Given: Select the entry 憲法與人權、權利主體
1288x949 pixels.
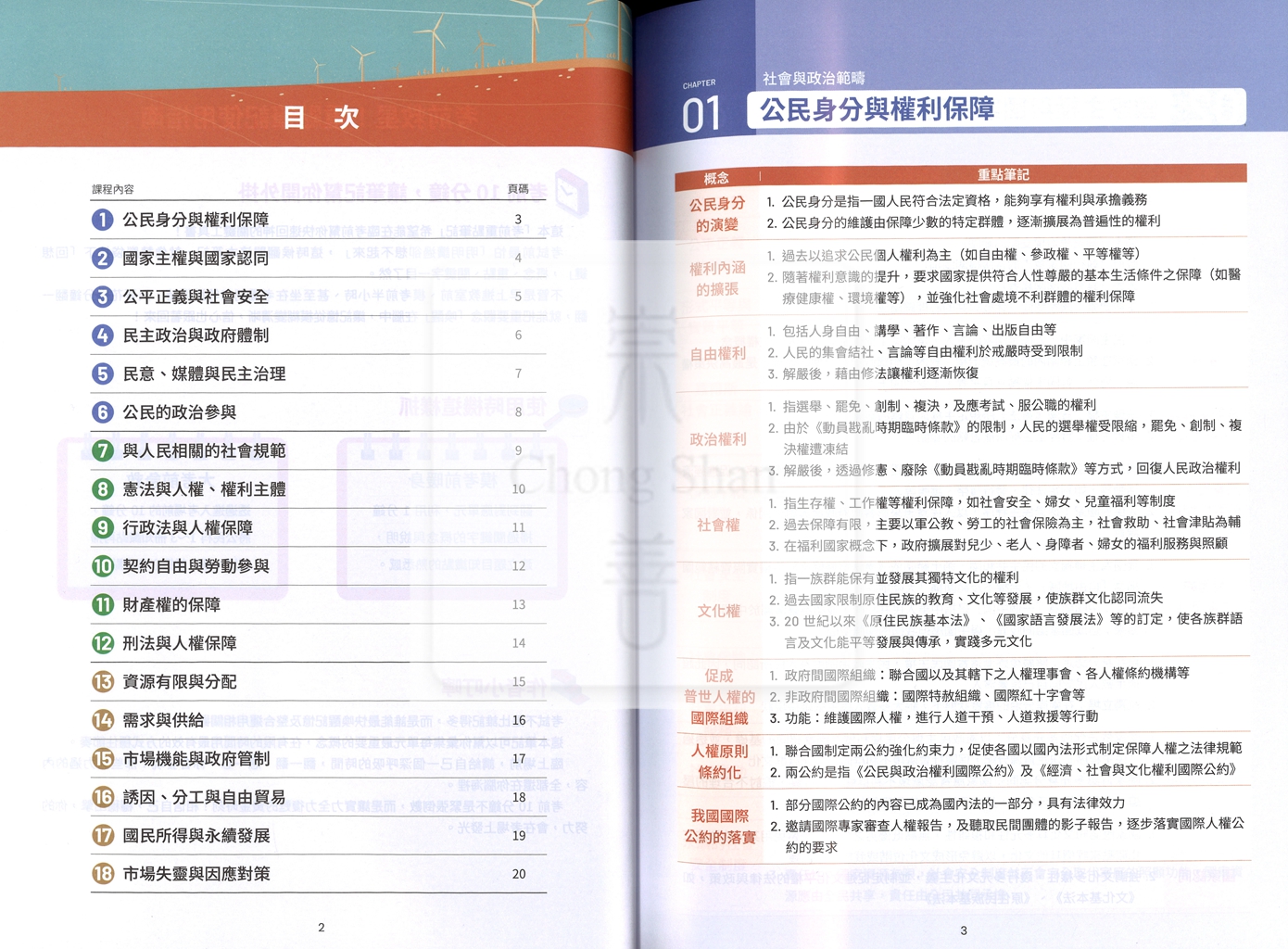Looking at the screenshot, I should coord(204,489).
